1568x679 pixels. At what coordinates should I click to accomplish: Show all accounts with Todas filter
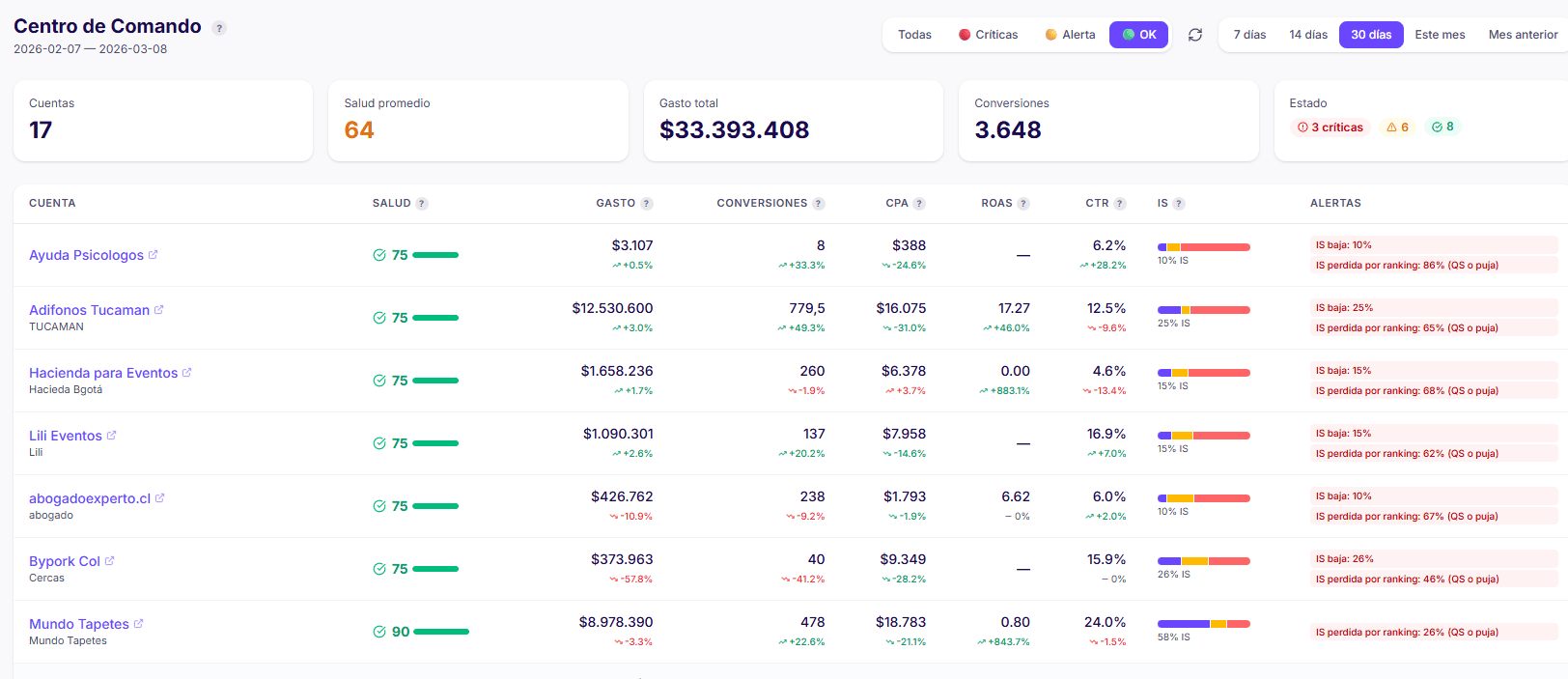tap(914, 35)
